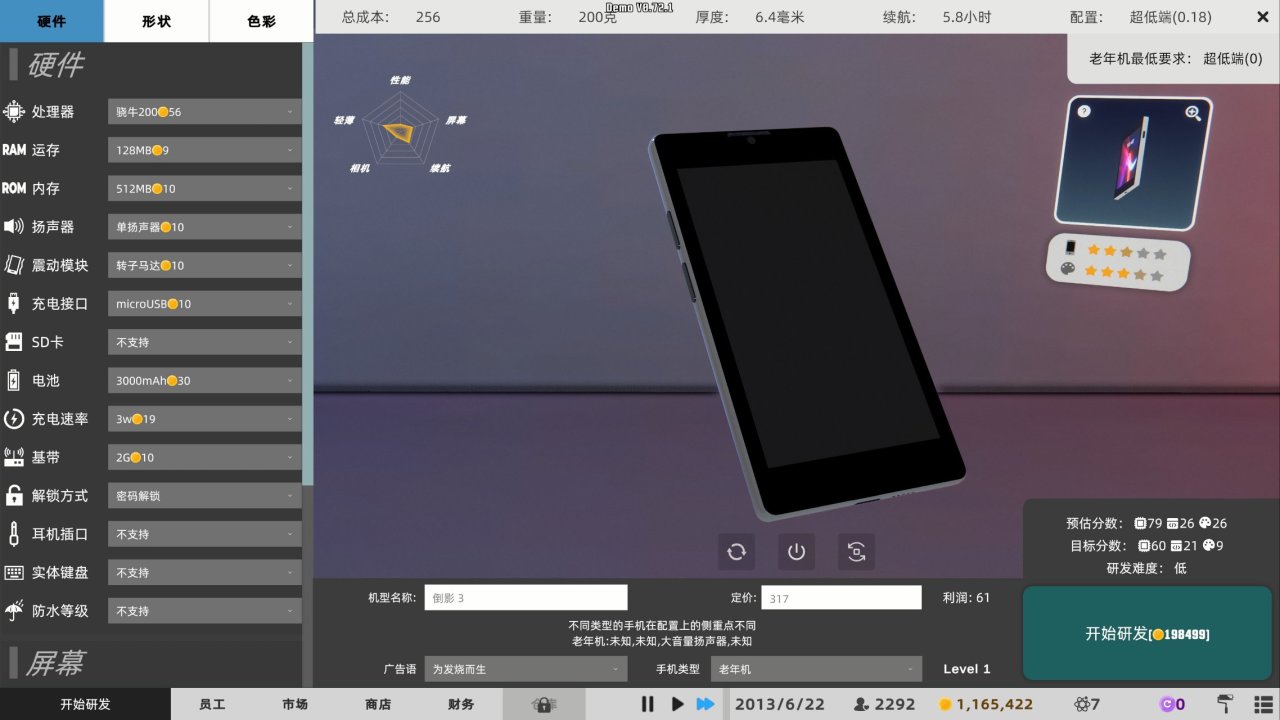Expand the 扬声器 dropdown showing 单扬声器

click(204, 227)
